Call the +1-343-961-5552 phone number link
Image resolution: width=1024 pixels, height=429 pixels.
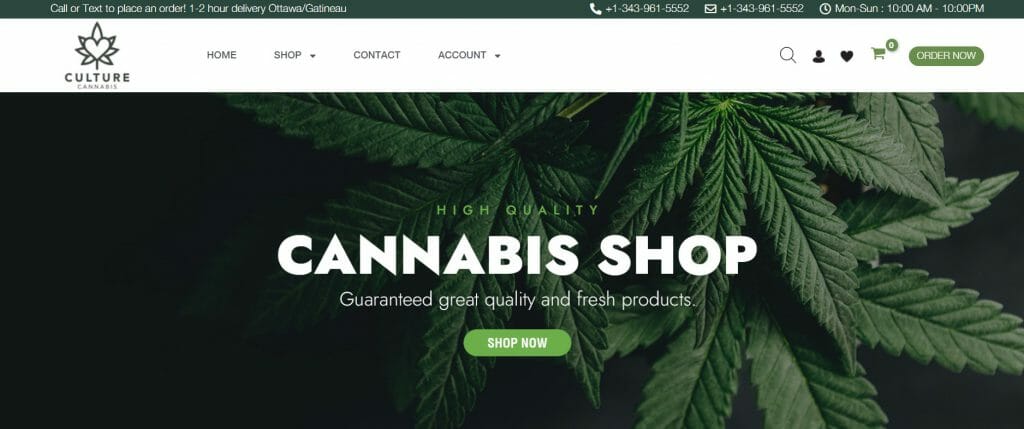pyautogui.click(x=647, y=8)
